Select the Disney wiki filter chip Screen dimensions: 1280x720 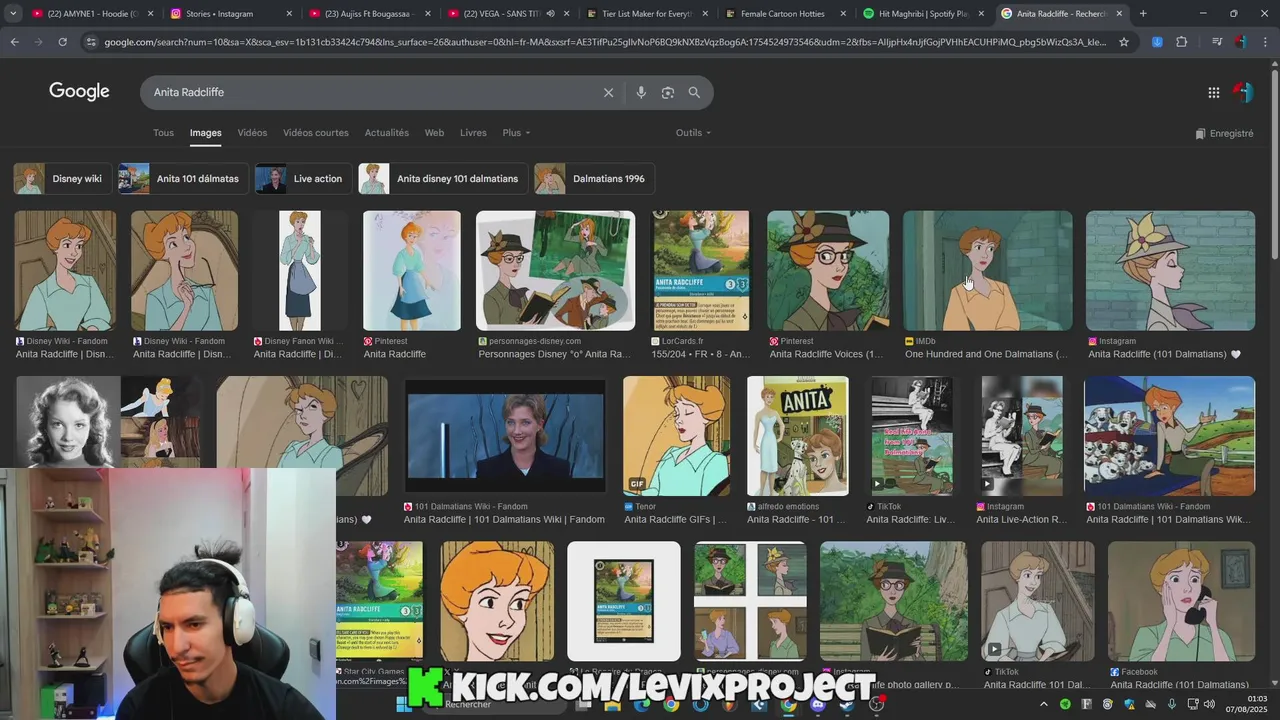[x=61, y=179]
